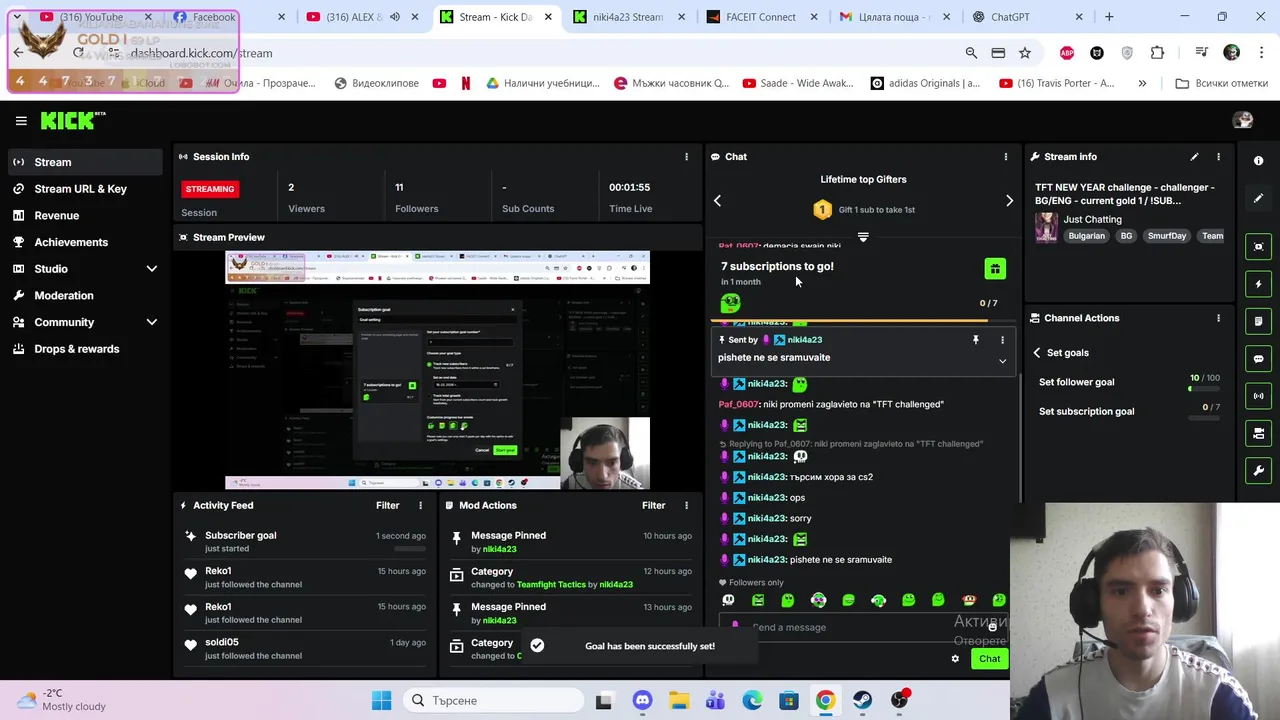Open Steam from the taskbar
This screenshot has width=1280, height=720.
click(x=863, y=701)
